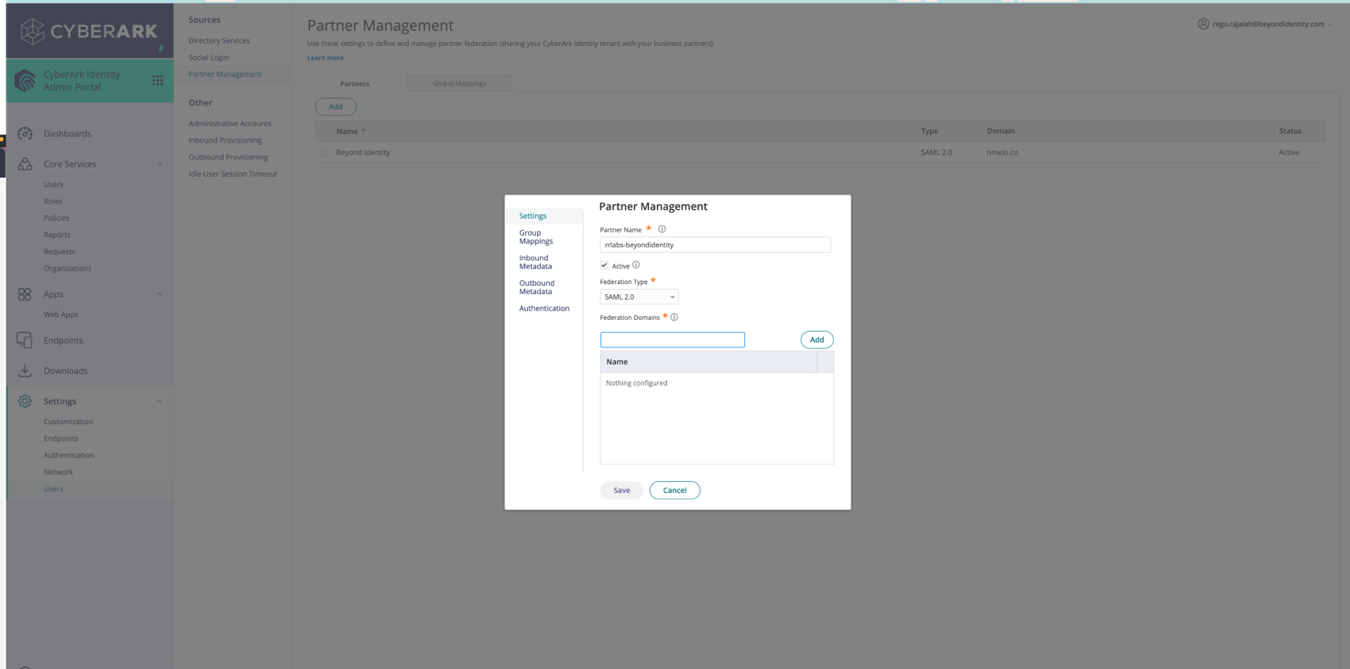This screenshot has width=1350, height=669.
Task: Open Directory Services source
Action: point(219,41)
